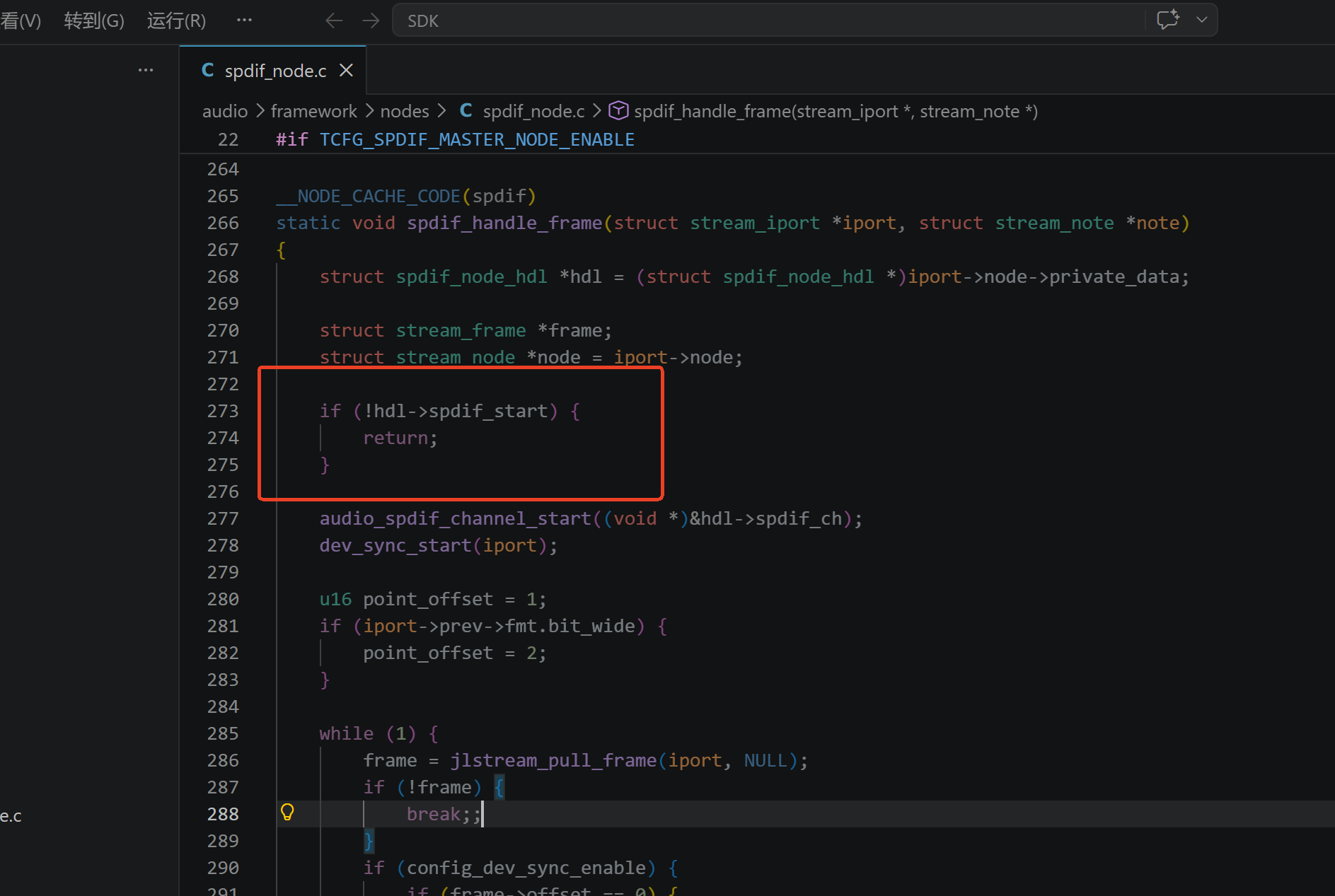This screenshot has width=1335, height=896.
Task: Click the audio breadcrumb folder
Action: click(x=225, y=111)
